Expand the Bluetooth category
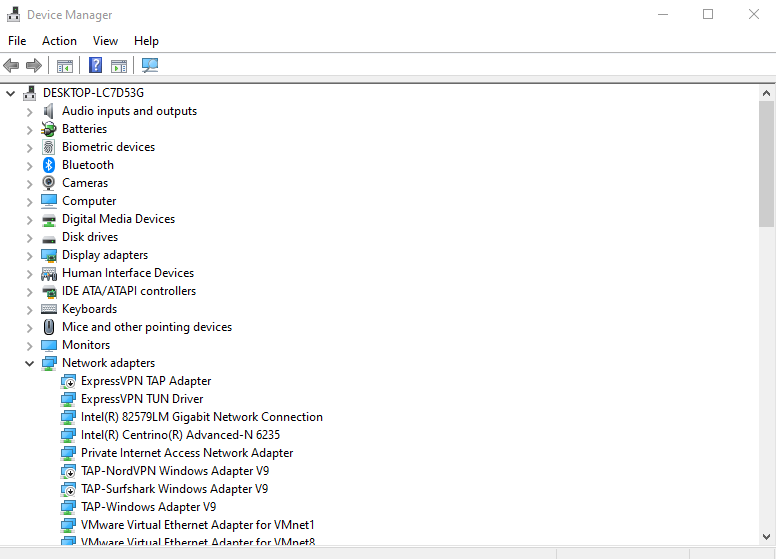The width and height of the screenshot is (776, 559). click(x=29, y=166)
